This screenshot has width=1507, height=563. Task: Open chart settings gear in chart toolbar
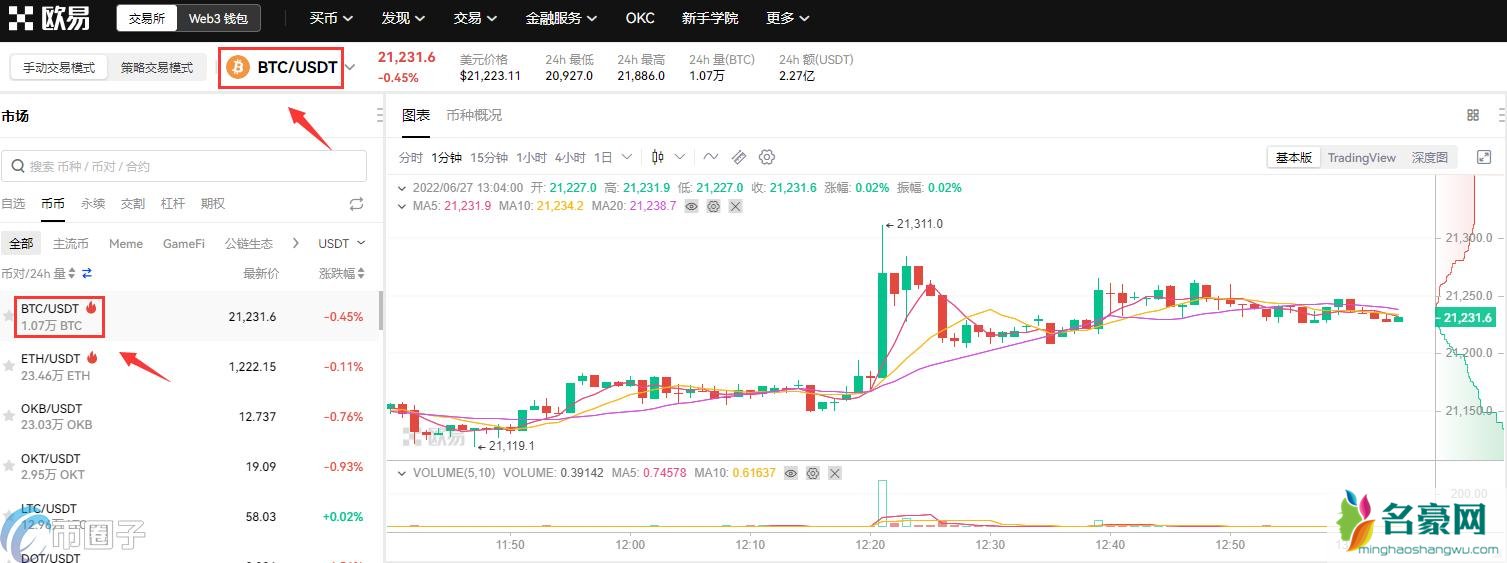pyautogui.click(x=767, y=157)
